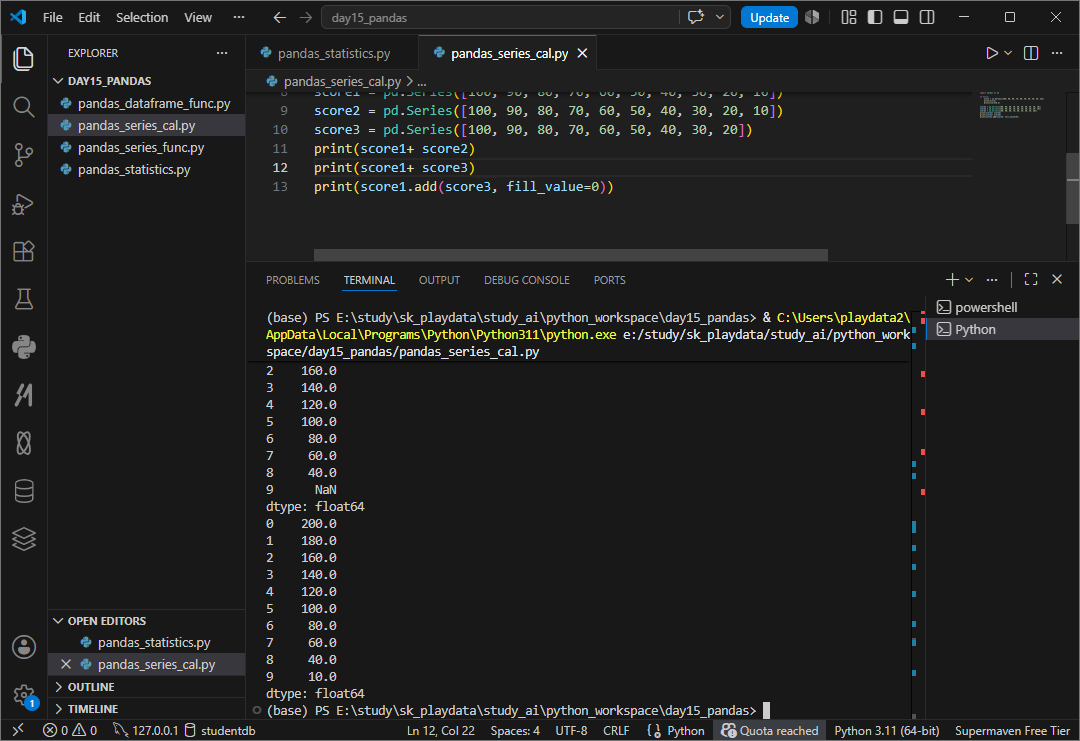Viewport: 1080px width, 741px height.
Task: Click the blue Update button
Action: [x=769, y=17]
